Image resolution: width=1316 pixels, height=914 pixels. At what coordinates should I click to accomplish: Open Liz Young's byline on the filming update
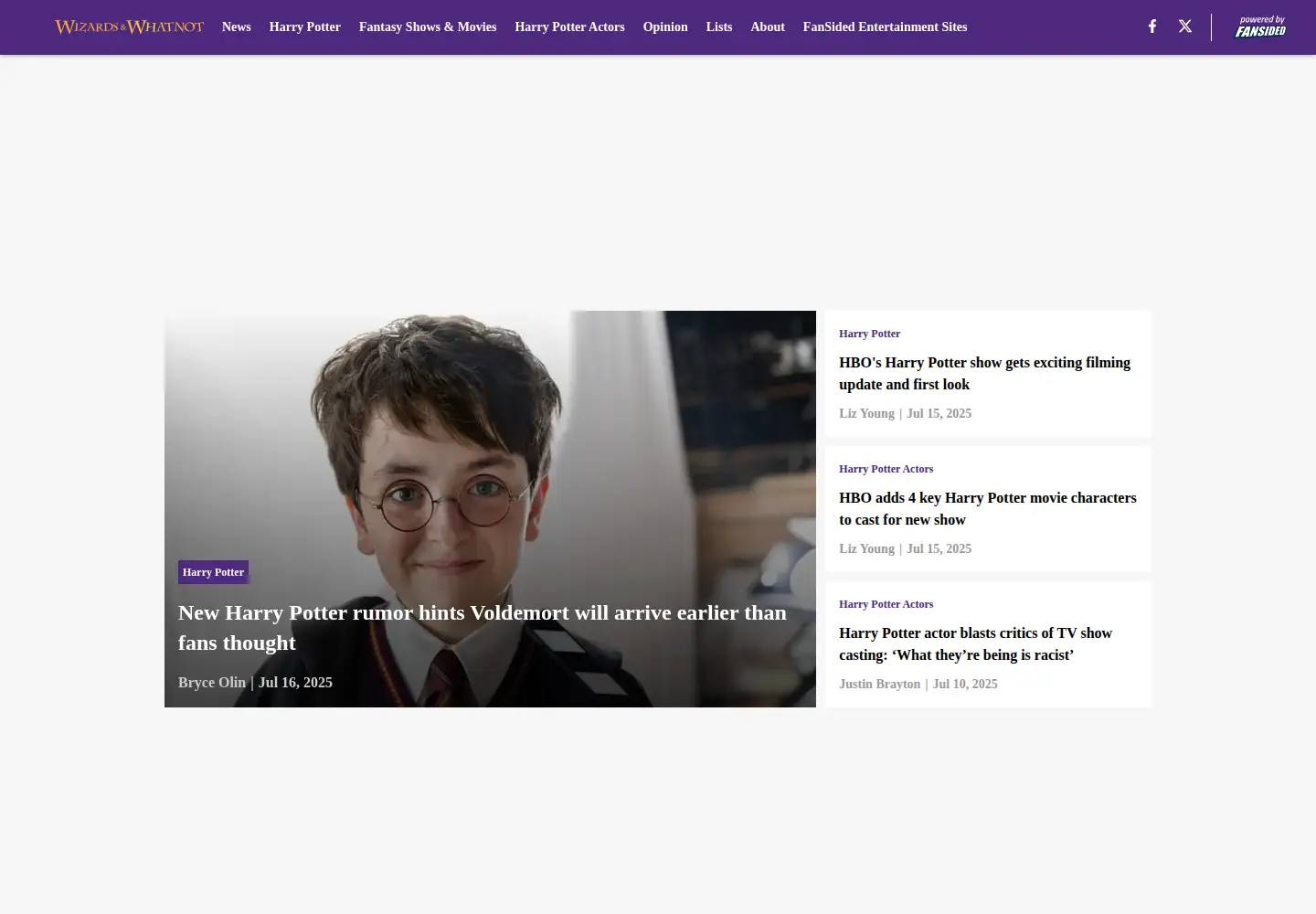(x=866, y=414)
